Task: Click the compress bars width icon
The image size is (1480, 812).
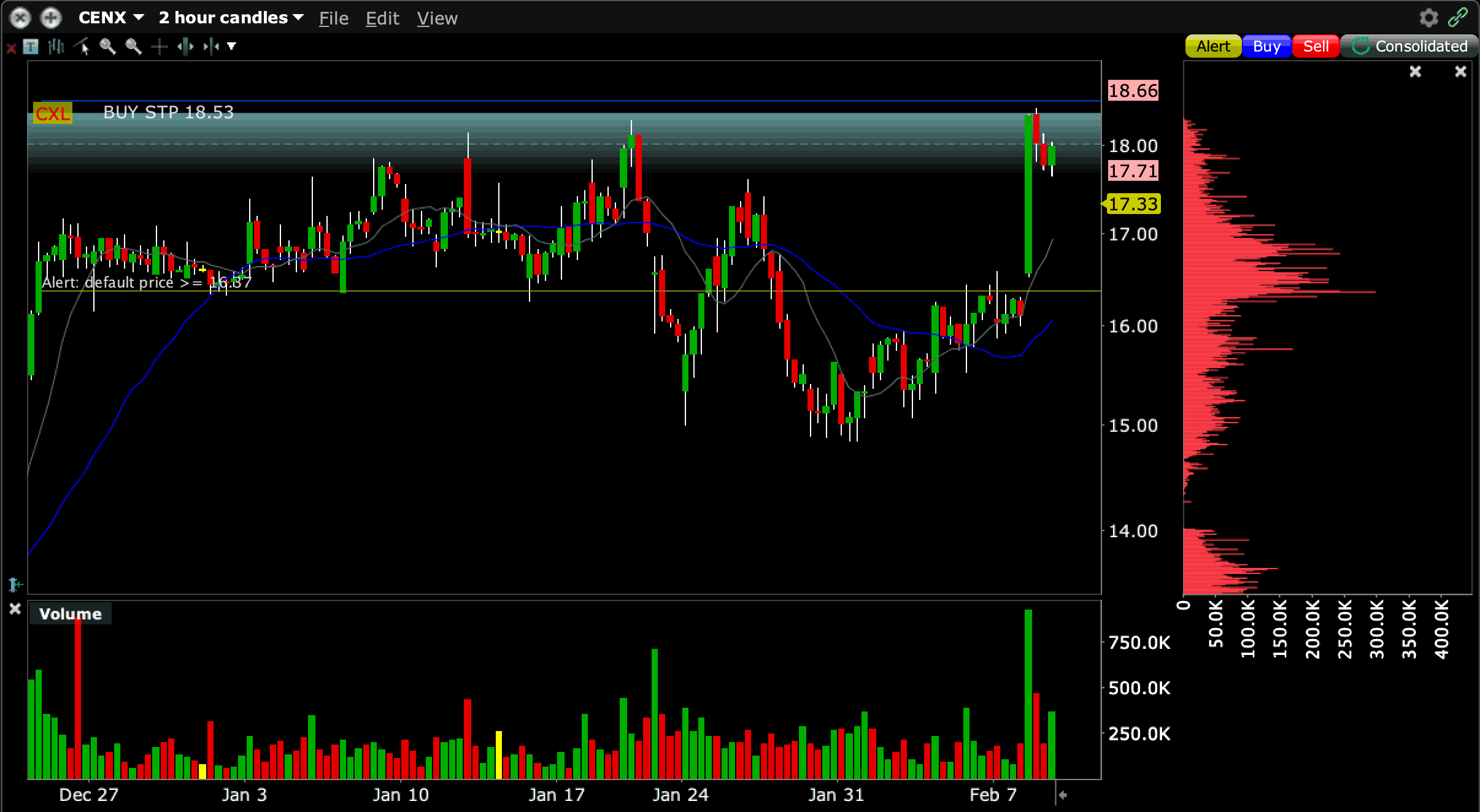Action: pos(211,47)
